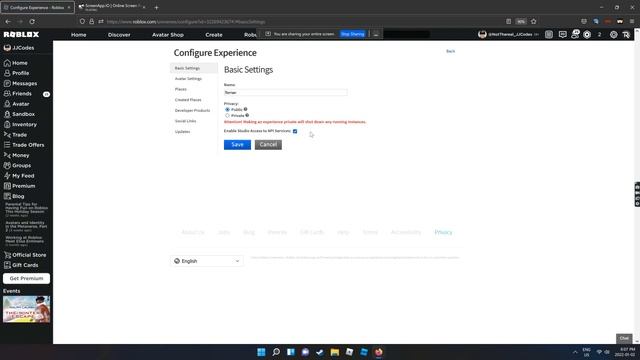Open Groups in the sidebar

(x=17, y=165)
